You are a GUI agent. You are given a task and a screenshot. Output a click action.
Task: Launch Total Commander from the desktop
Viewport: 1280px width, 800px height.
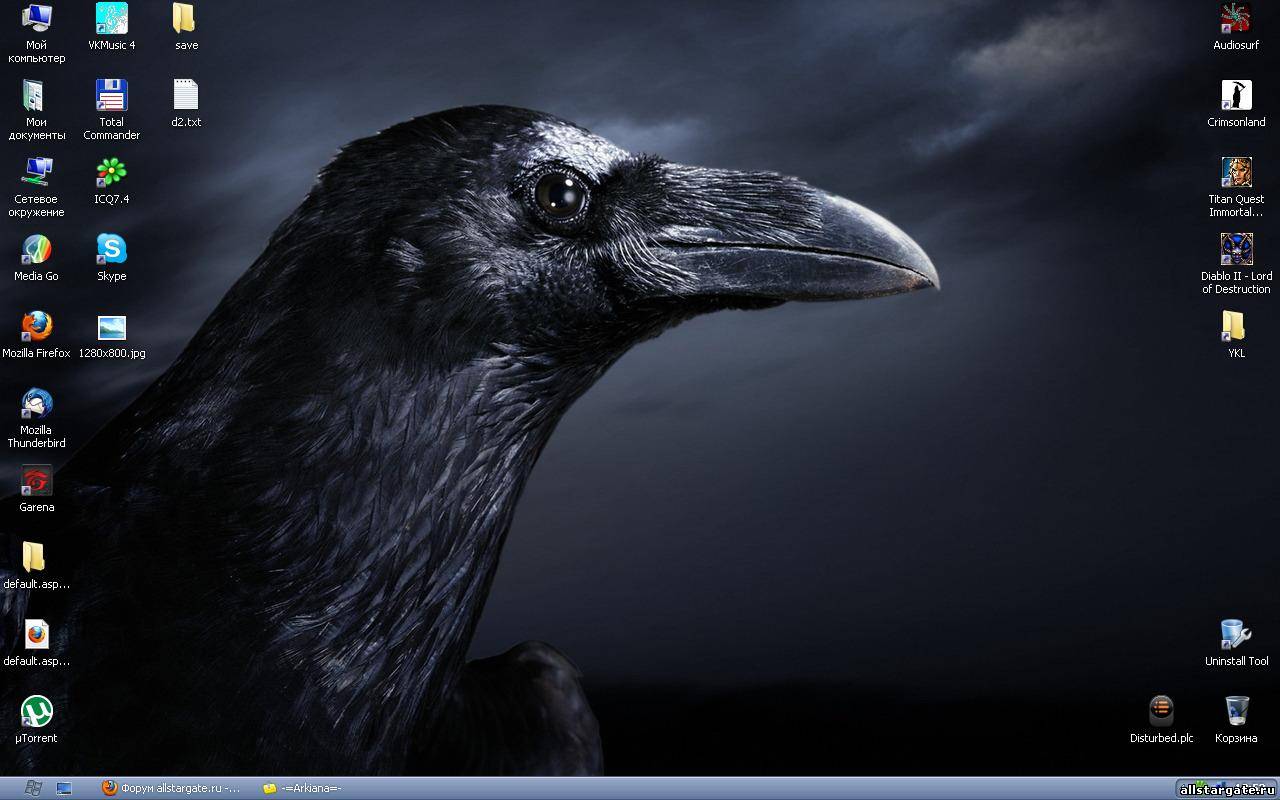[x=111, y=96]
